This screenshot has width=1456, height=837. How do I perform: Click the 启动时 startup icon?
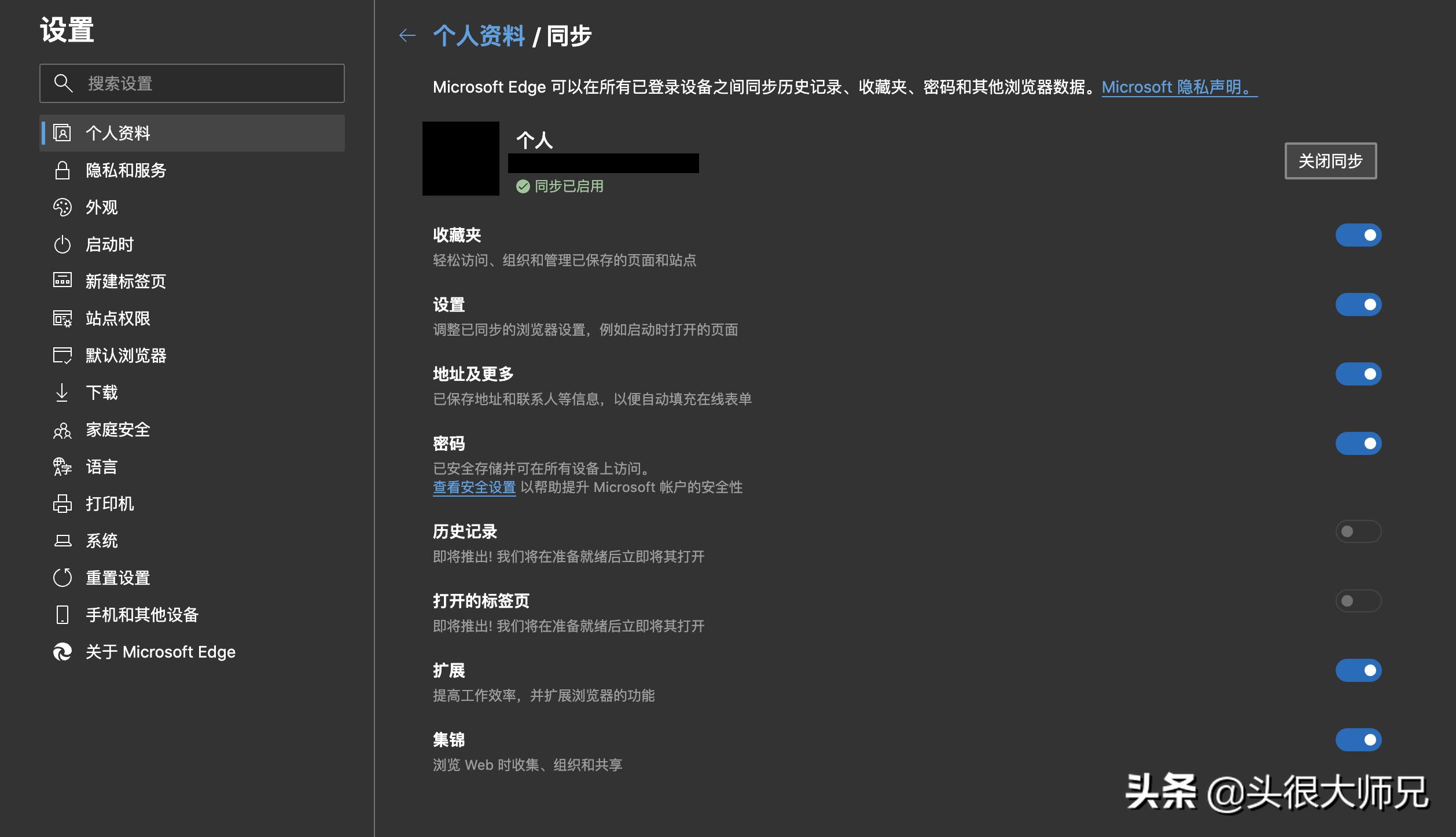point(62,244)
